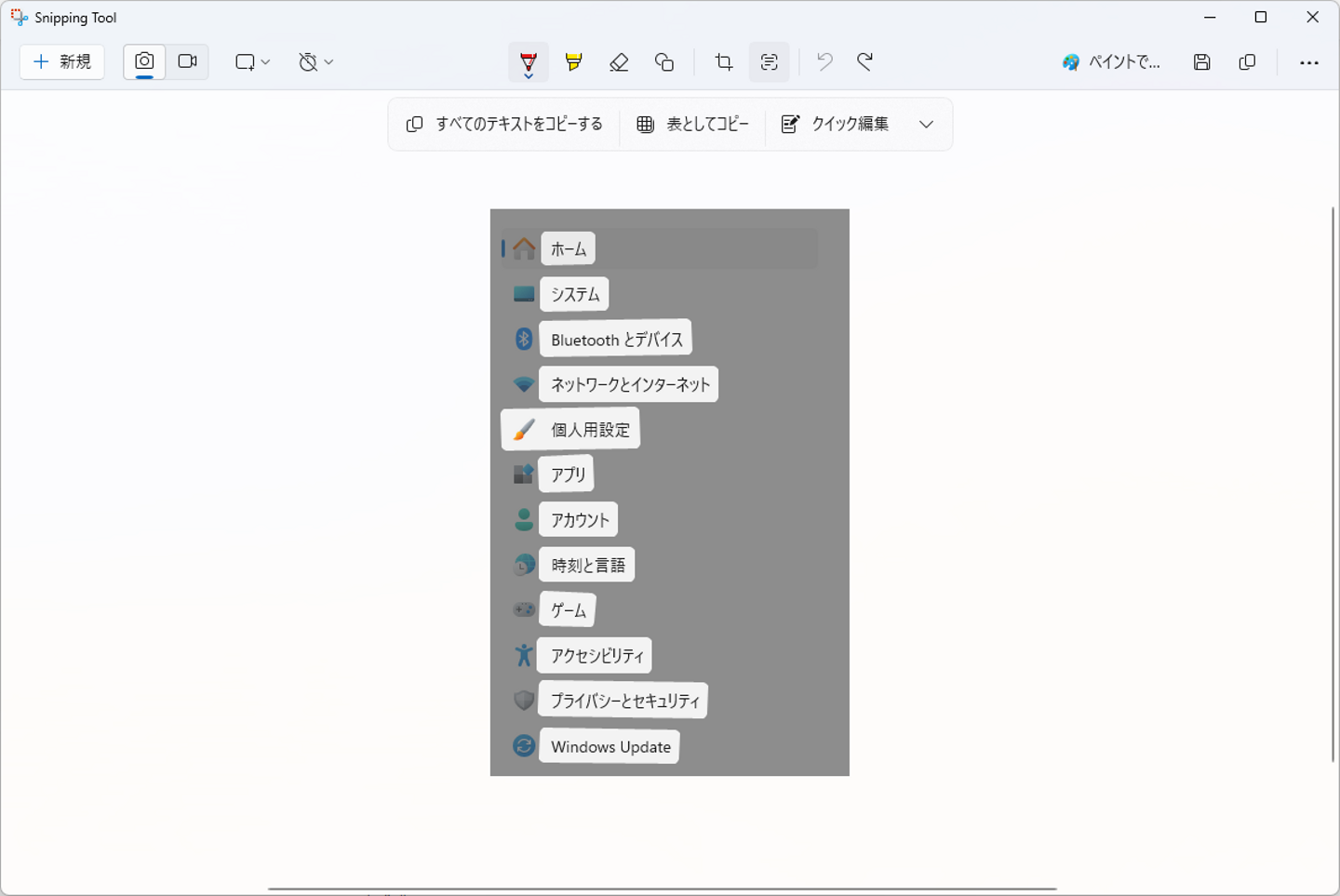This screenshot has height=896, width=1340.
Task: Start a new snip with 新規 button
Action: 62,62
